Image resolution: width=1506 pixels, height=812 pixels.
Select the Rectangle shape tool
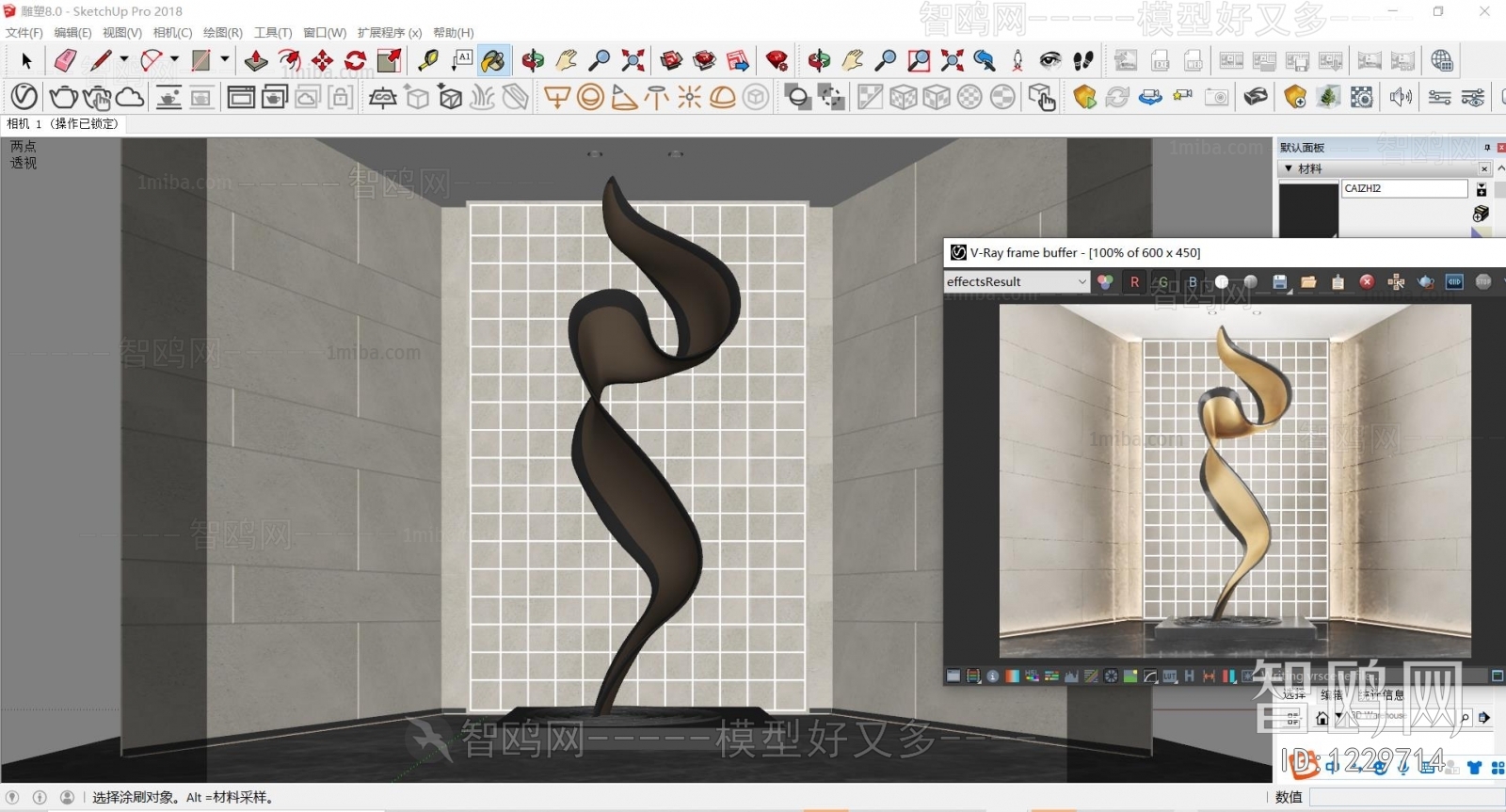200,61
